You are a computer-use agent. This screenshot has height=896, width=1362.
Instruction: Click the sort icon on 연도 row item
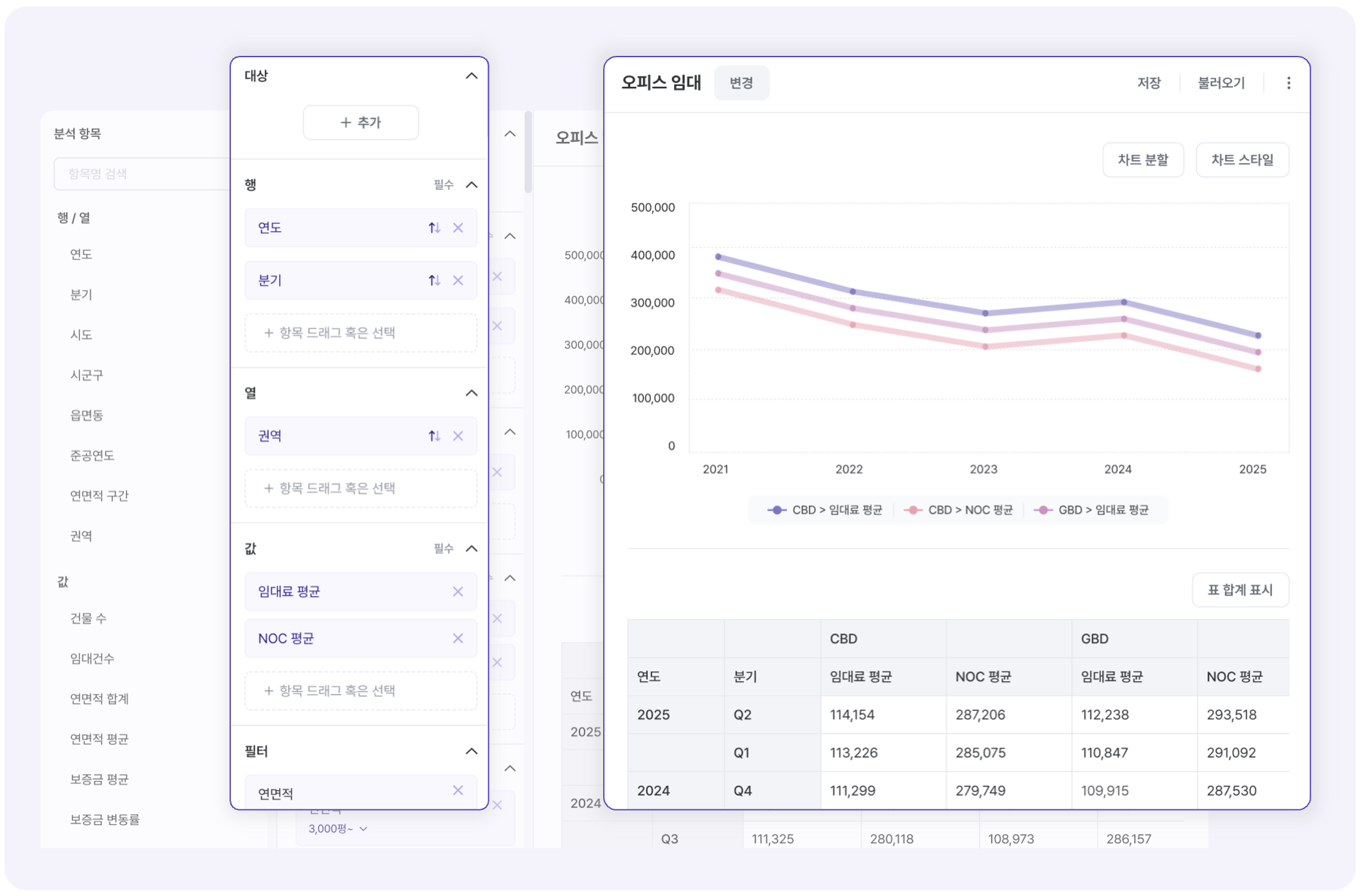[434, 228]
